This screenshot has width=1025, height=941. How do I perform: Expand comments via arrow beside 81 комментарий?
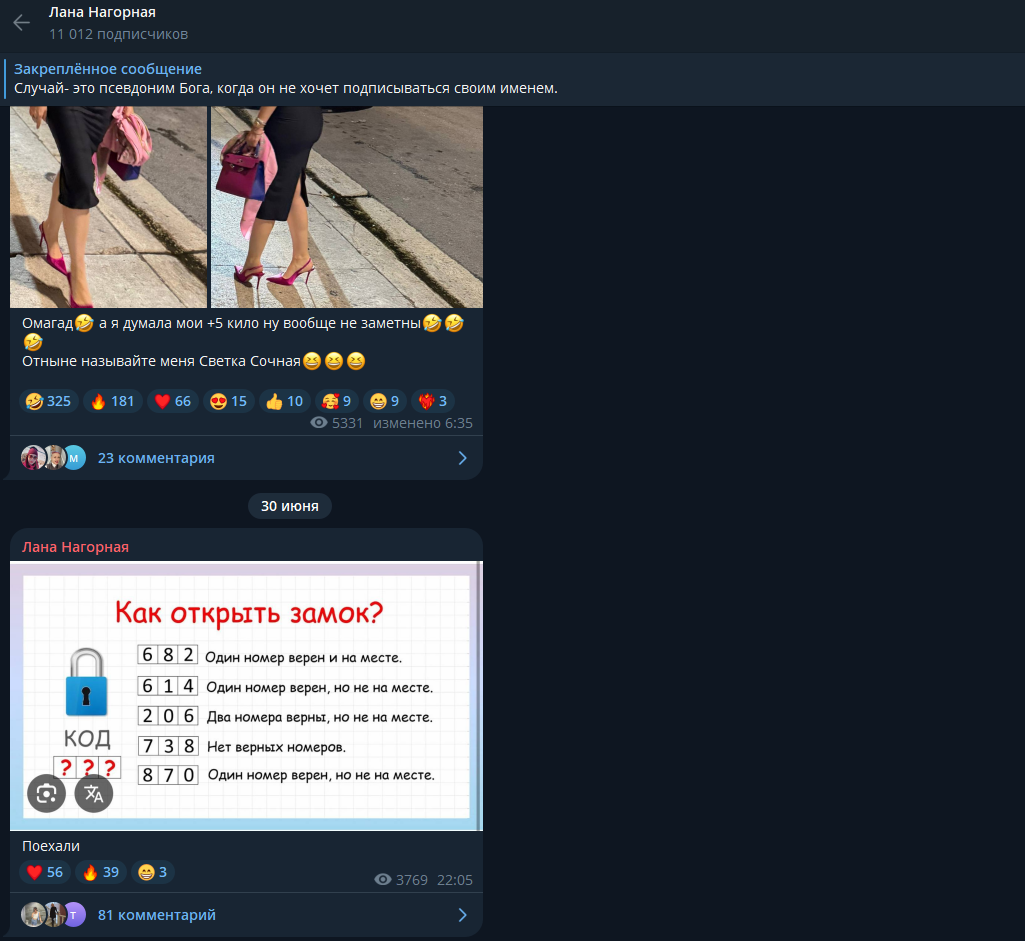(x=462, y=915)
